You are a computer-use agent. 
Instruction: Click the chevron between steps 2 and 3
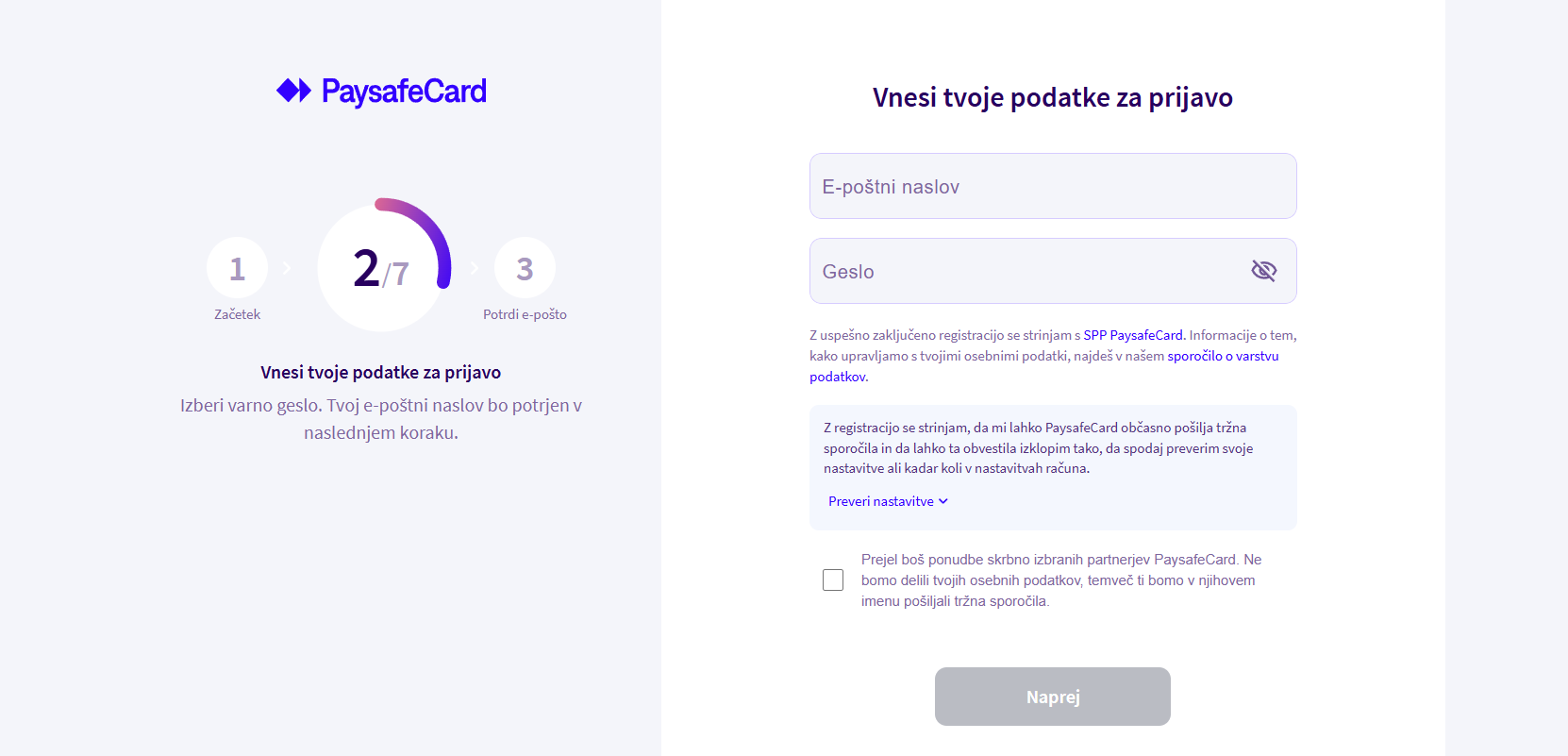point(475,268)
